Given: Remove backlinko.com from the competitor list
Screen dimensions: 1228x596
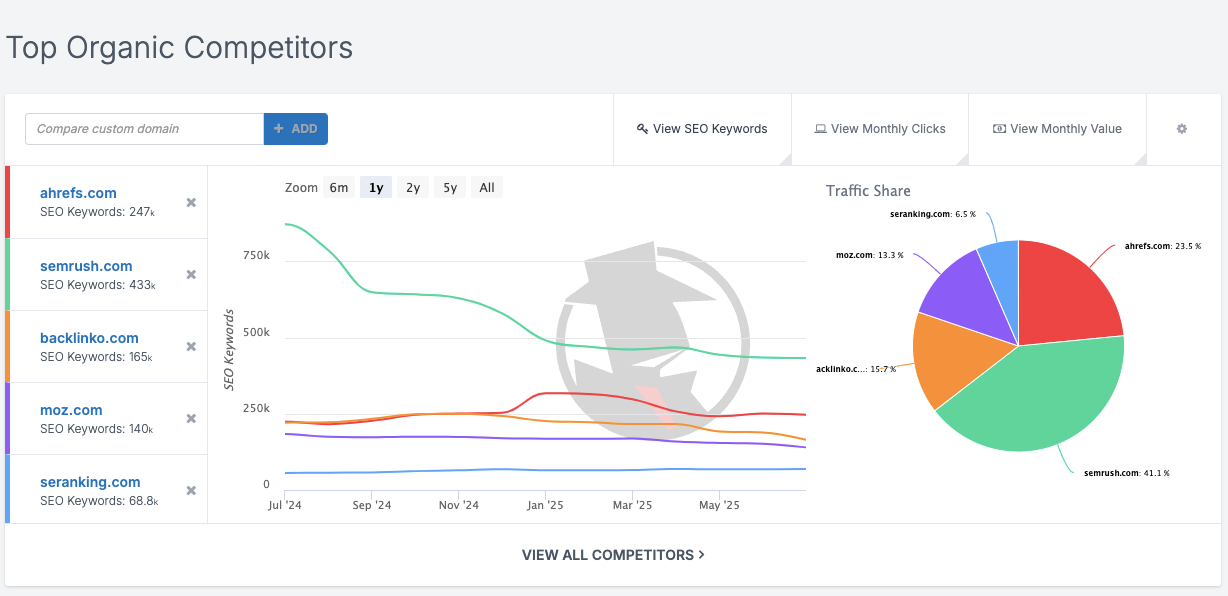Looking at the screenshot, I should click(190, 346).
